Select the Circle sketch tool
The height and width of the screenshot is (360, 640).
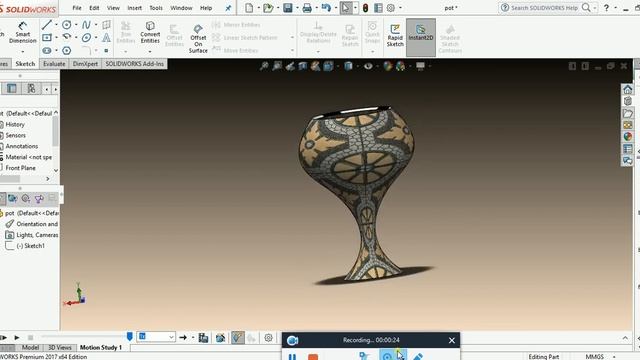(x=67, y=25)
